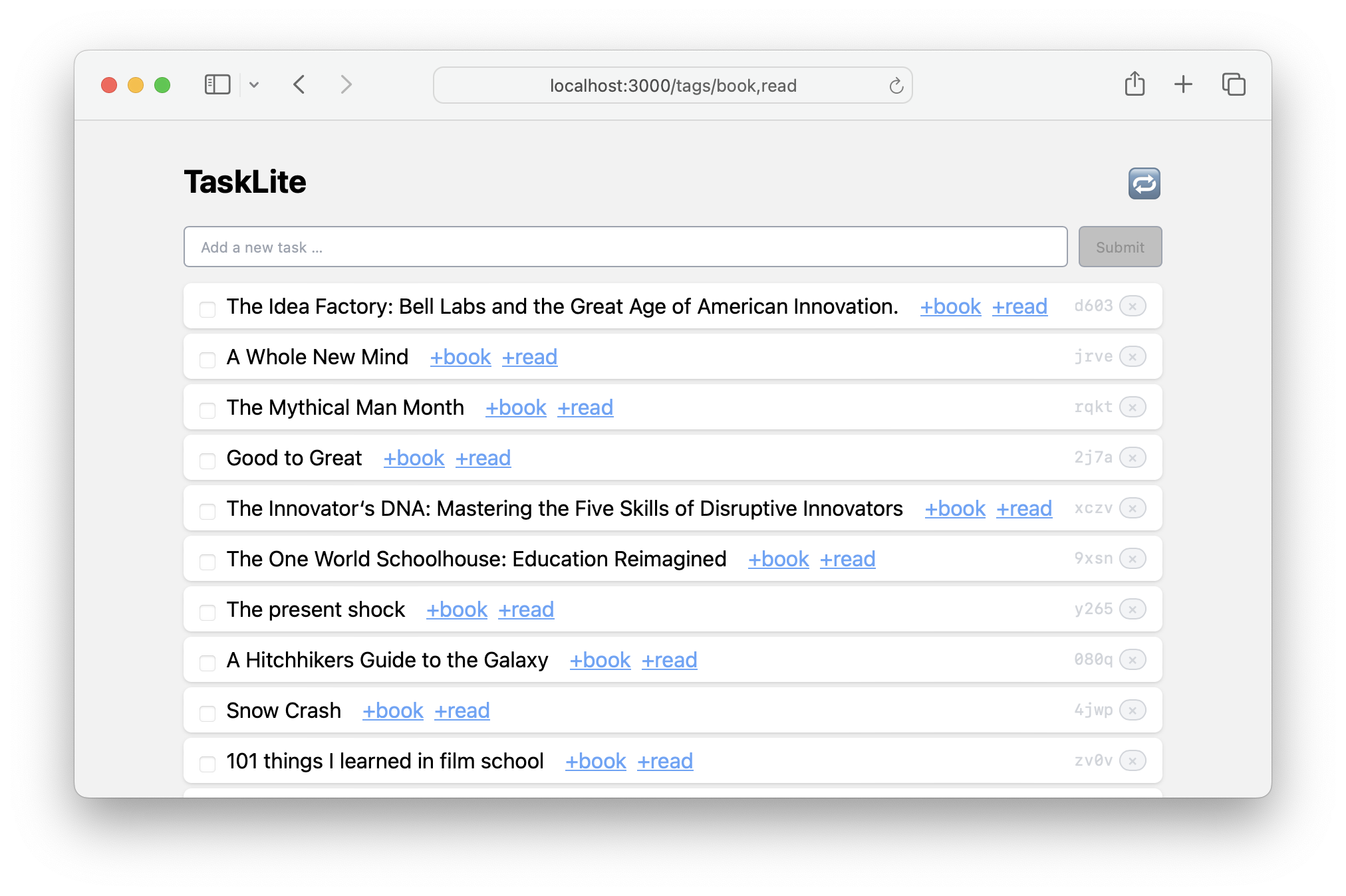Remove the task 101 things I learned in film school
The height and width of the screenshot is (896, 1346).
(x=1133, y=760)
